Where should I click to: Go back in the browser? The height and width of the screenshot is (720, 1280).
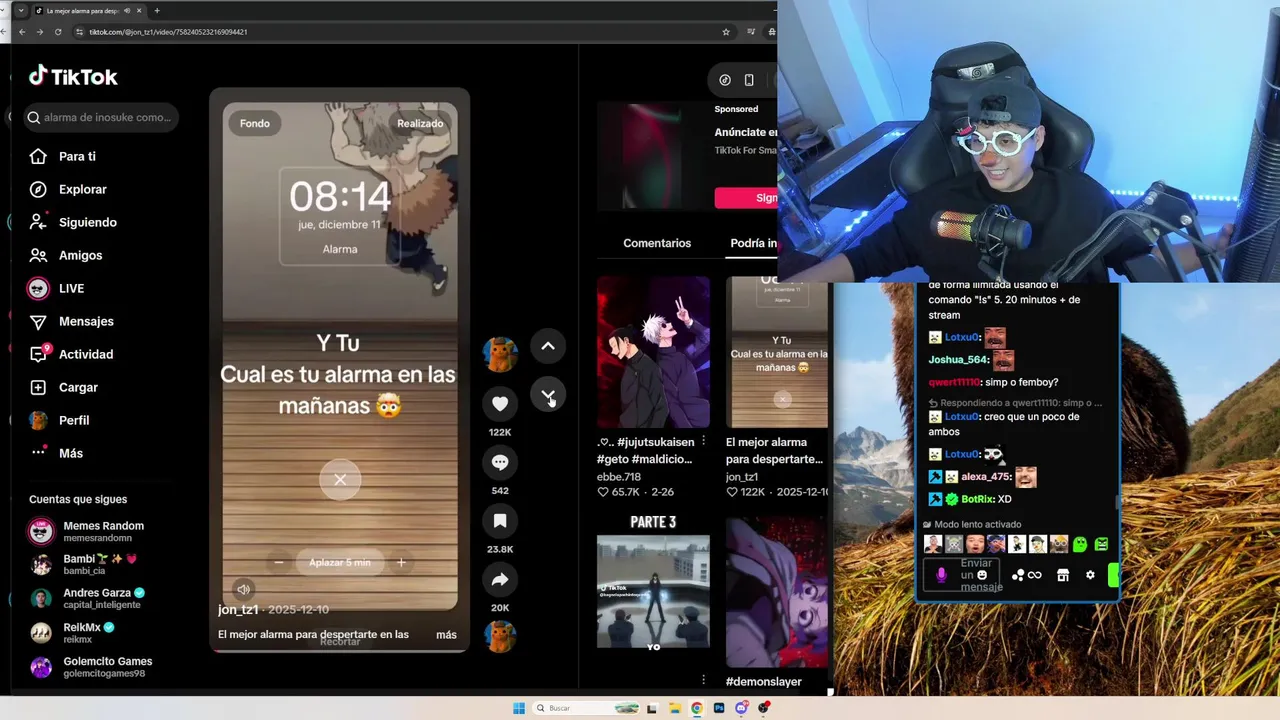22,32
